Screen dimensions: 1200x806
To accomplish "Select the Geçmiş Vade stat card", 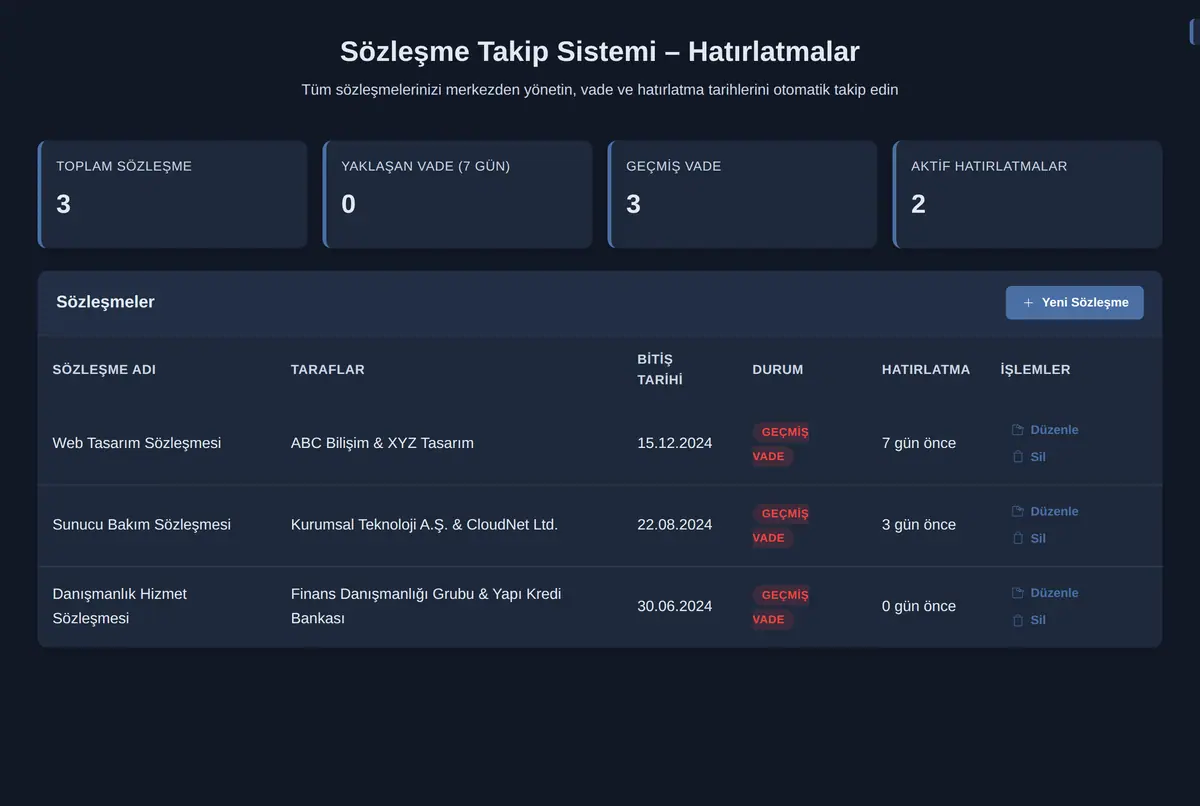I will point(742,194).
